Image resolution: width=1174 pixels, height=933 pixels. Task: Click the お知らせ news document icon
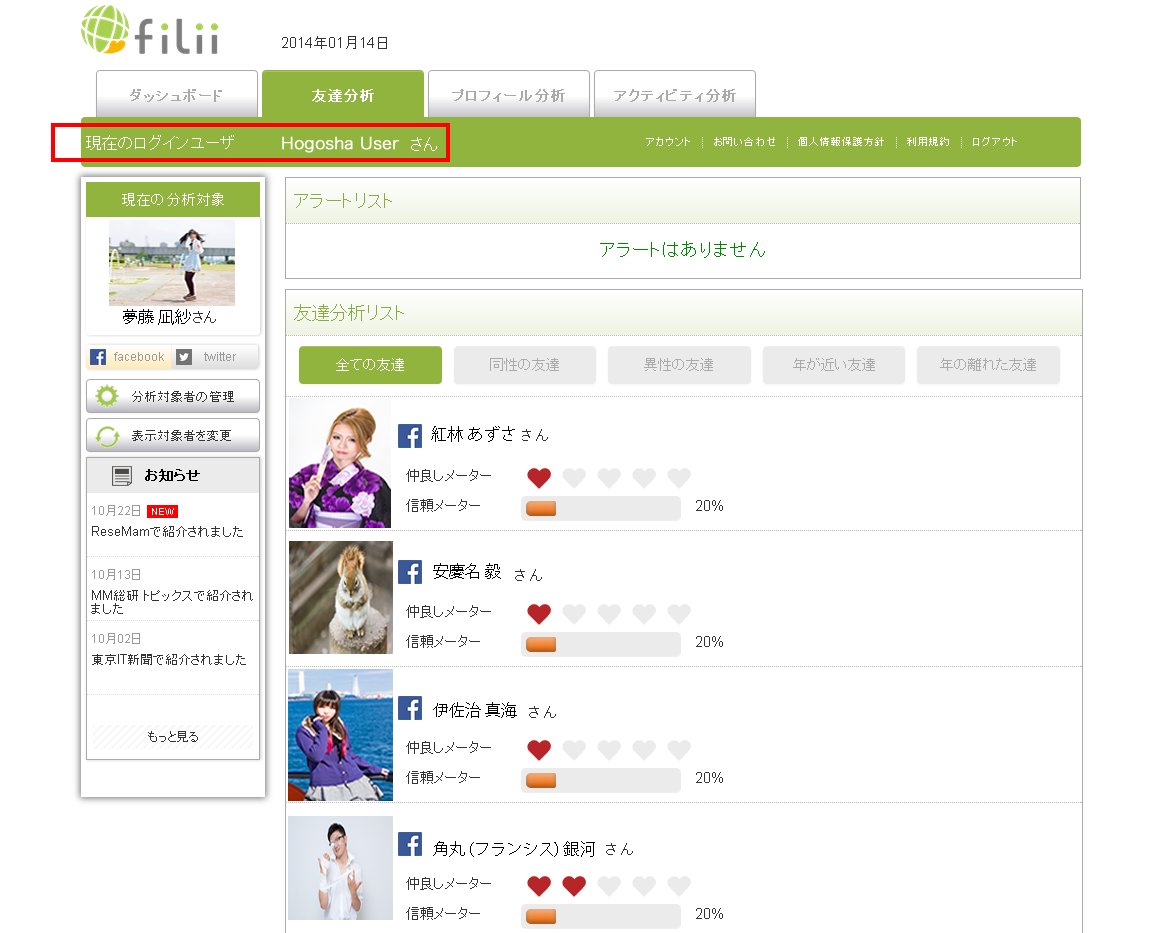[x=122, y=476]
